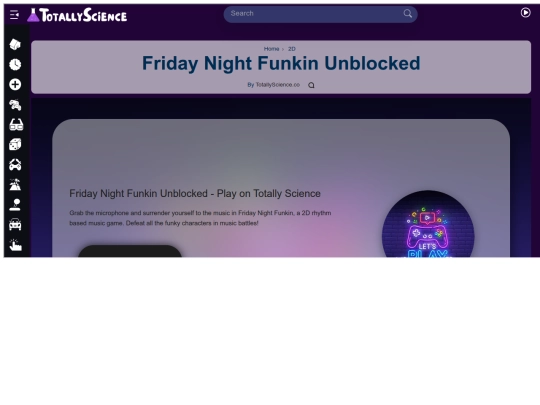Image resolution: width=540 pixels, height=405 pixels.
Task: Click the circular play icon top right
Action: pos(526,13)
